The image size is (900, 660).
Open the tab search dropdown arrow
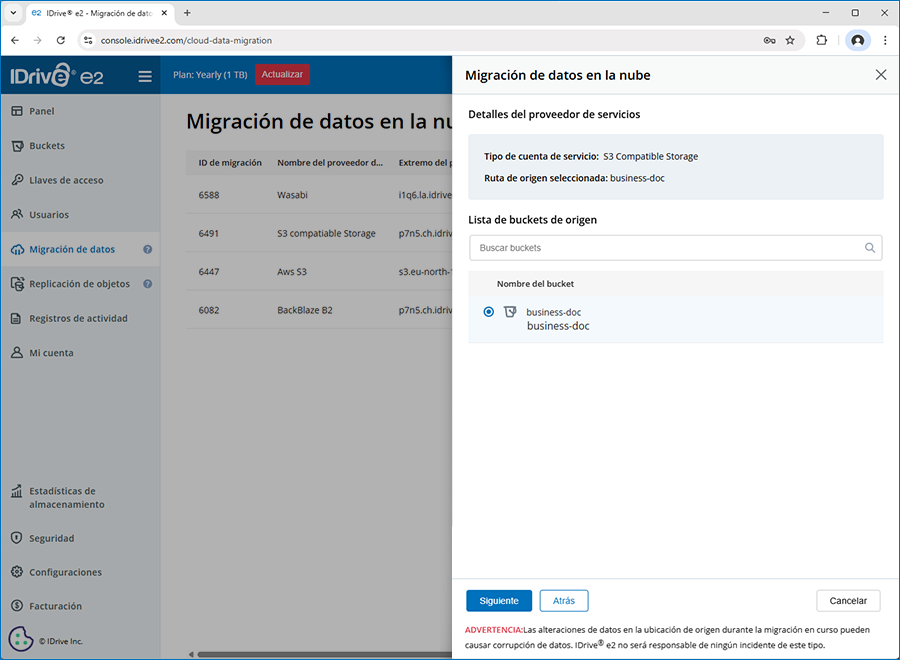click(13, 13)
